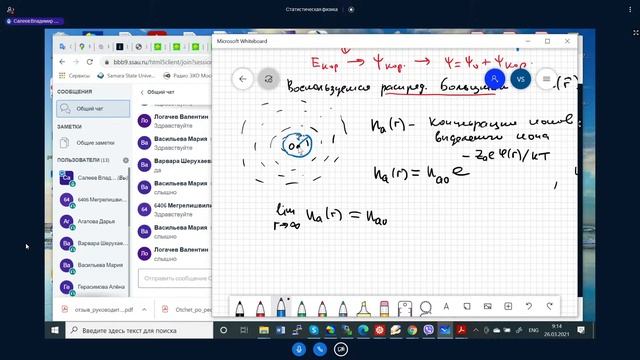Open the three-dot options menu at top right

click(x=630, y=9)
